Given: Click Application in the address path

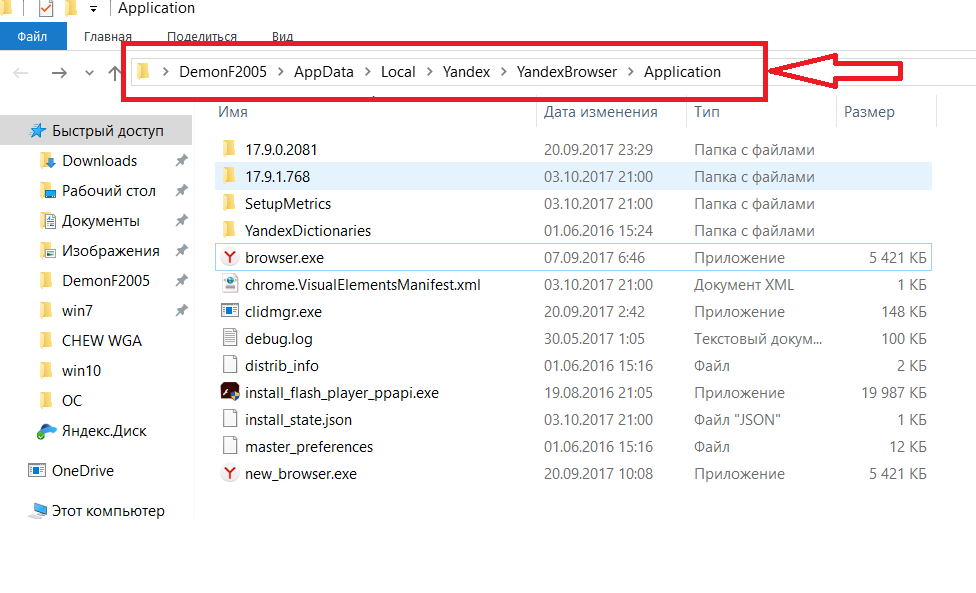Looking at the screenshot, I should coord(682,72).
